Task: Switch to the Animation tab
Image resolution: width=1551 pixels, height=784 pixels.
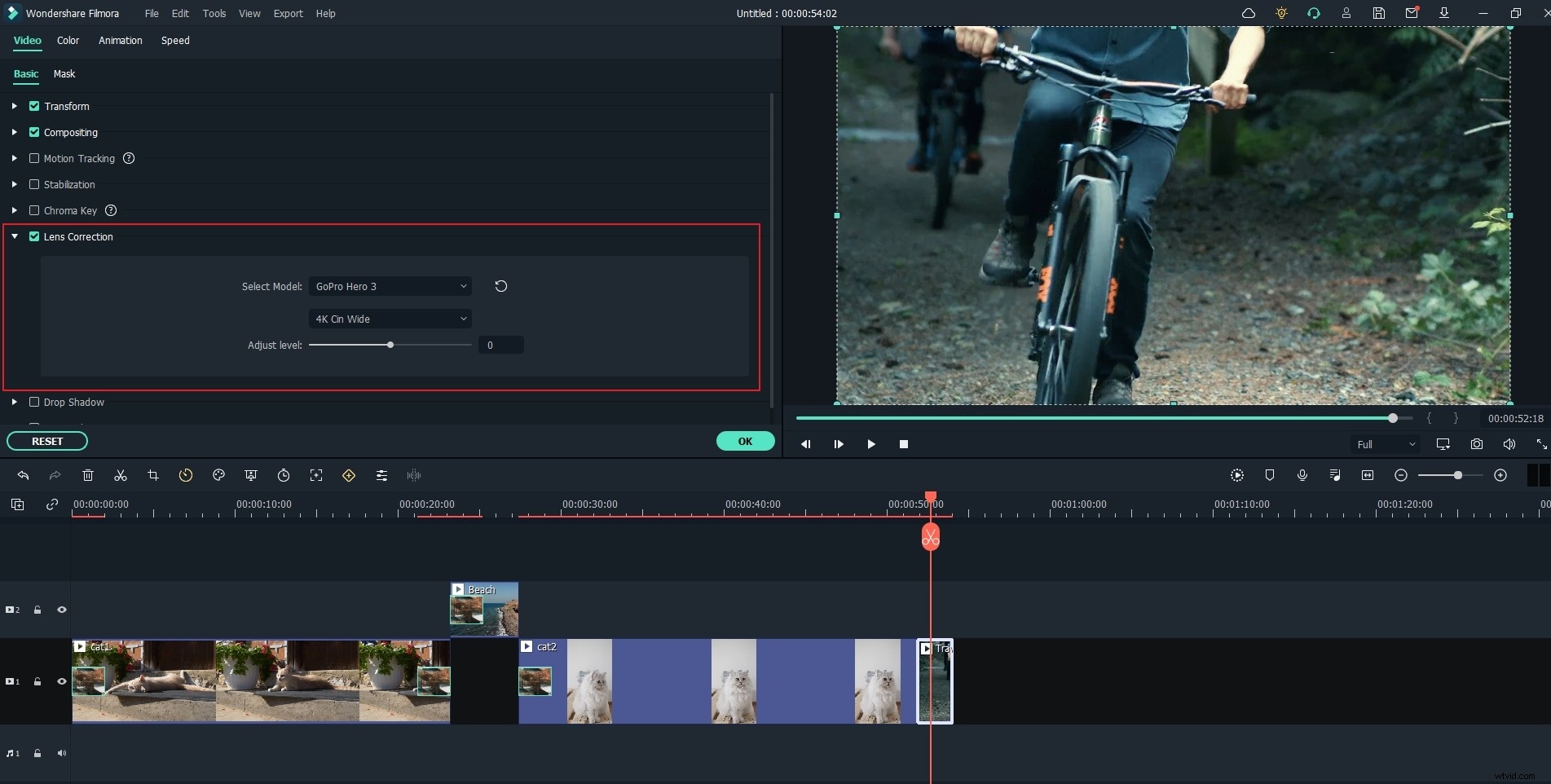Action: click(x=120, y=41)
